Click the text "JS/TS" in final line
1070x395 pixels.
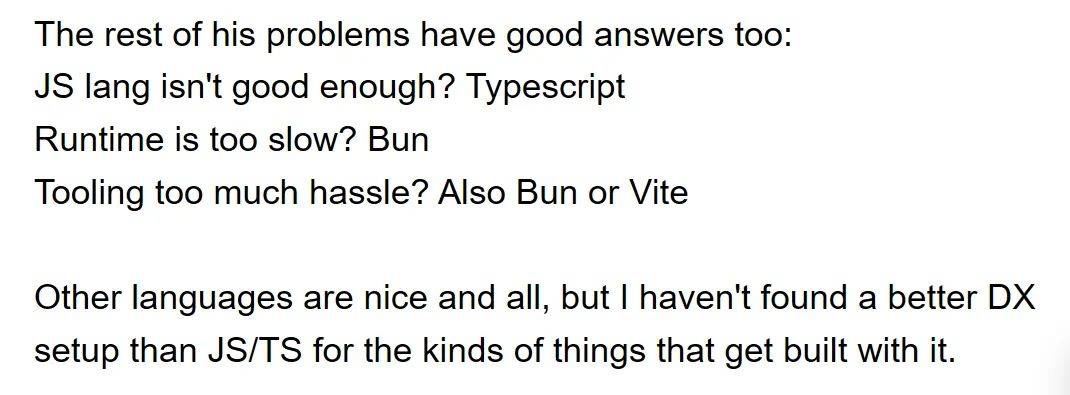pyautogui.click(x=254, y=353)
